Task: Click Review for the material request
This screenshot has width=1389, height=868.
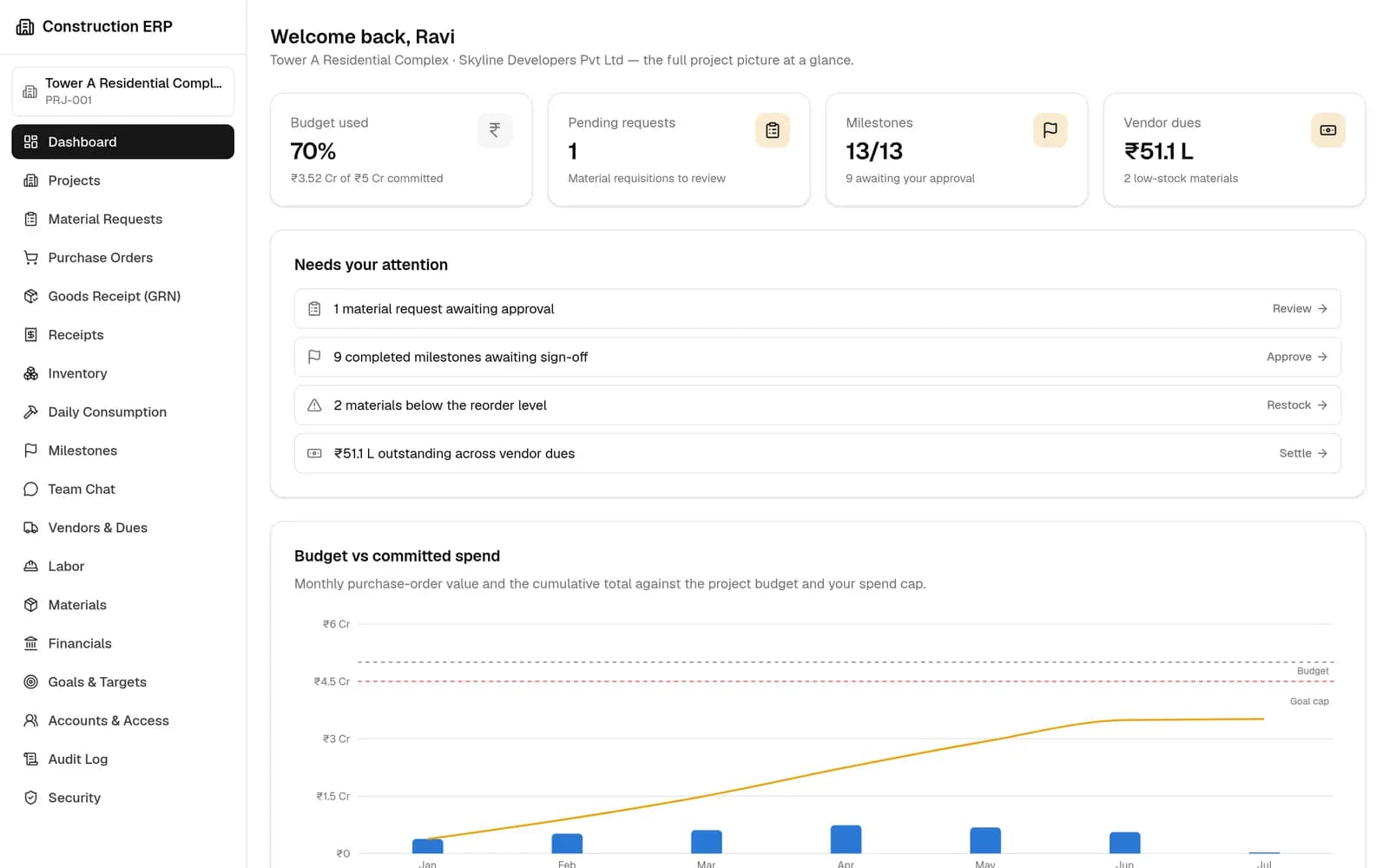Action: point(1300,309)
